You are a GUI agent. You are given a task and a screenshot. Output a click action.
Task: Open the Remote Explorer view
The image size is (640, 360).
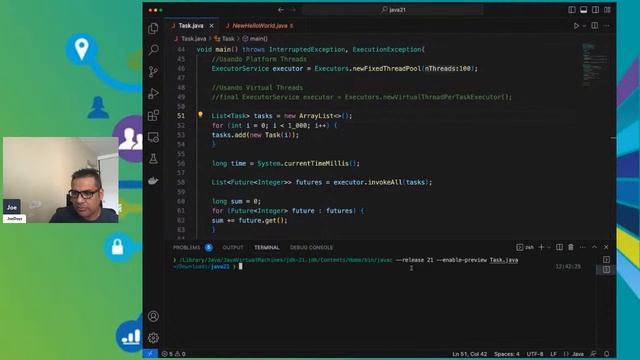153,137
